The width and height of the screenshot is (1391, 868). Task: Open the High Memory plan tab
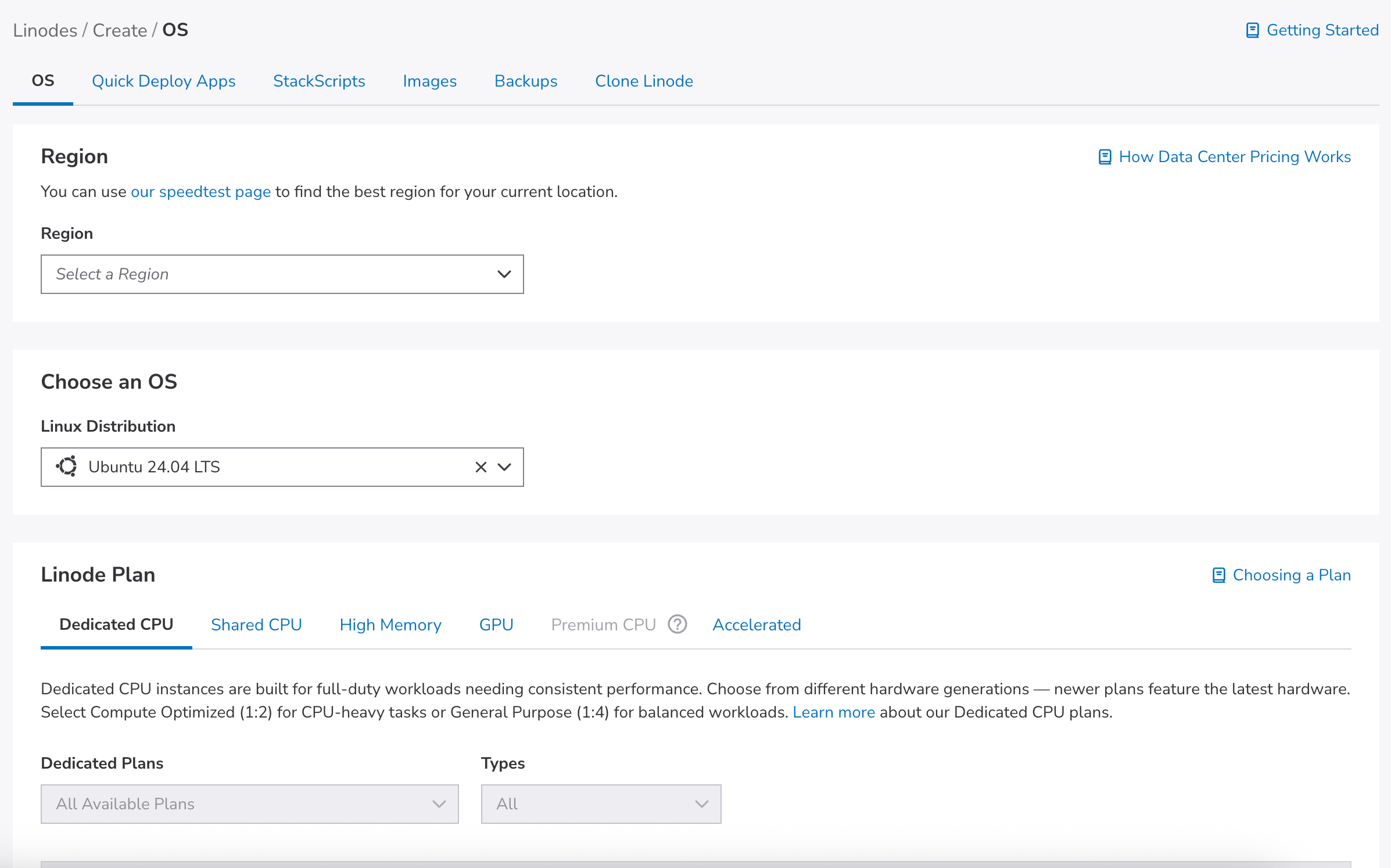click(390, 625)
